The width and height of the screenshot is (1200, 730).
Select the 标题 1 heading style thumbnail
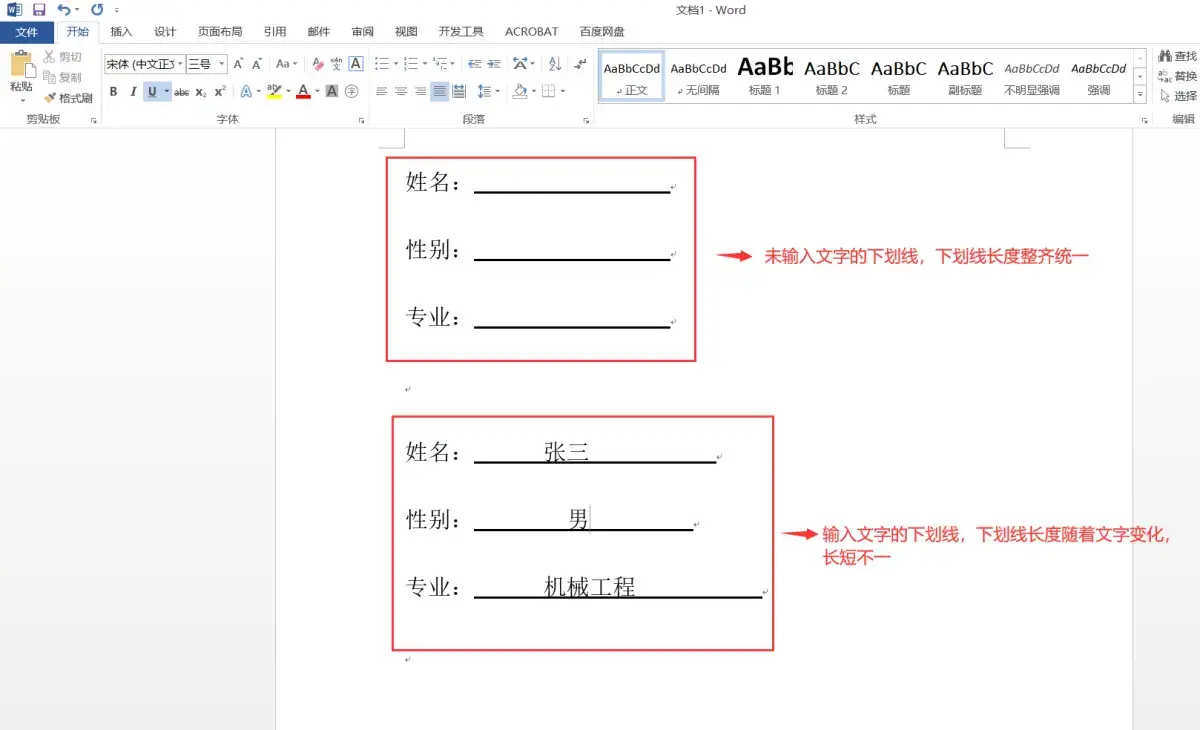765,76
